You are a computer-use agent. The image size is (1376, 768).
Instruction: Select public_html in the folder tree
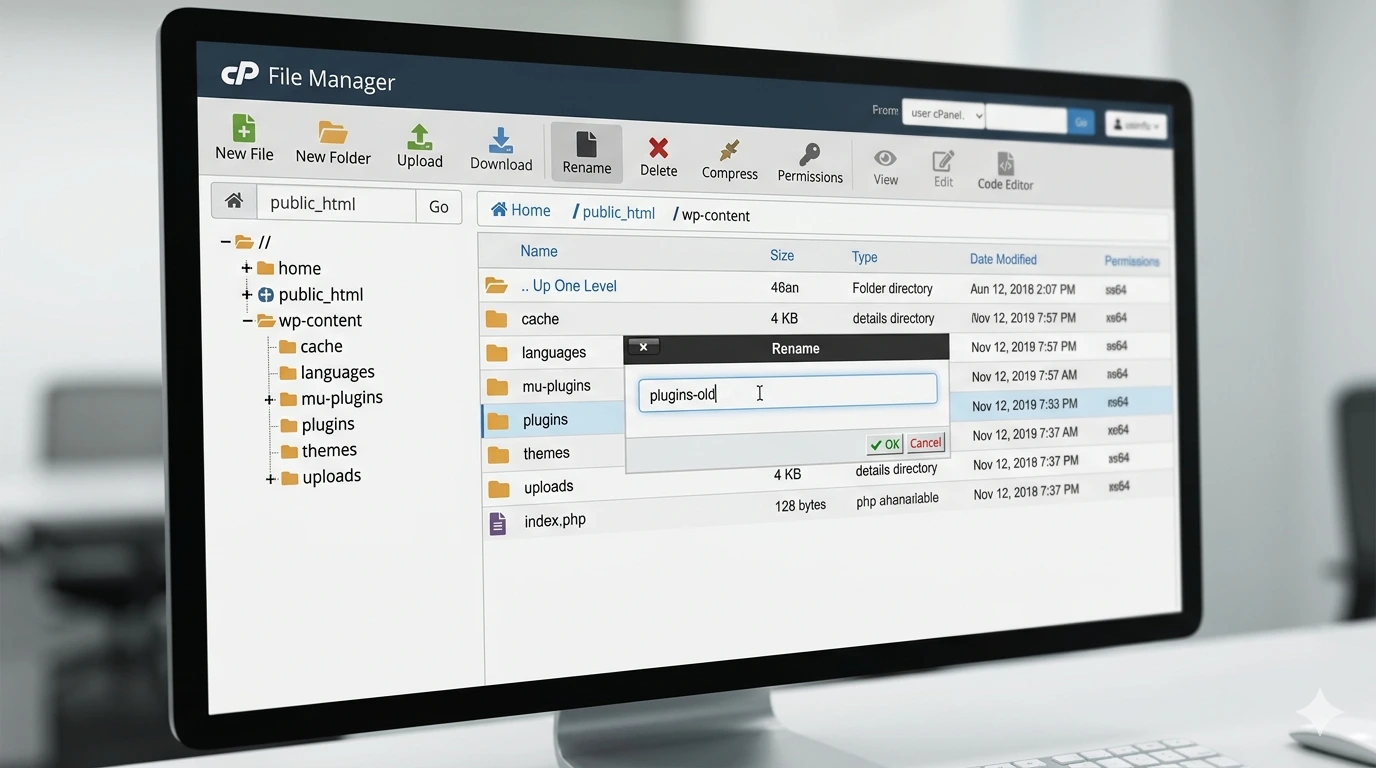[321, 294]
